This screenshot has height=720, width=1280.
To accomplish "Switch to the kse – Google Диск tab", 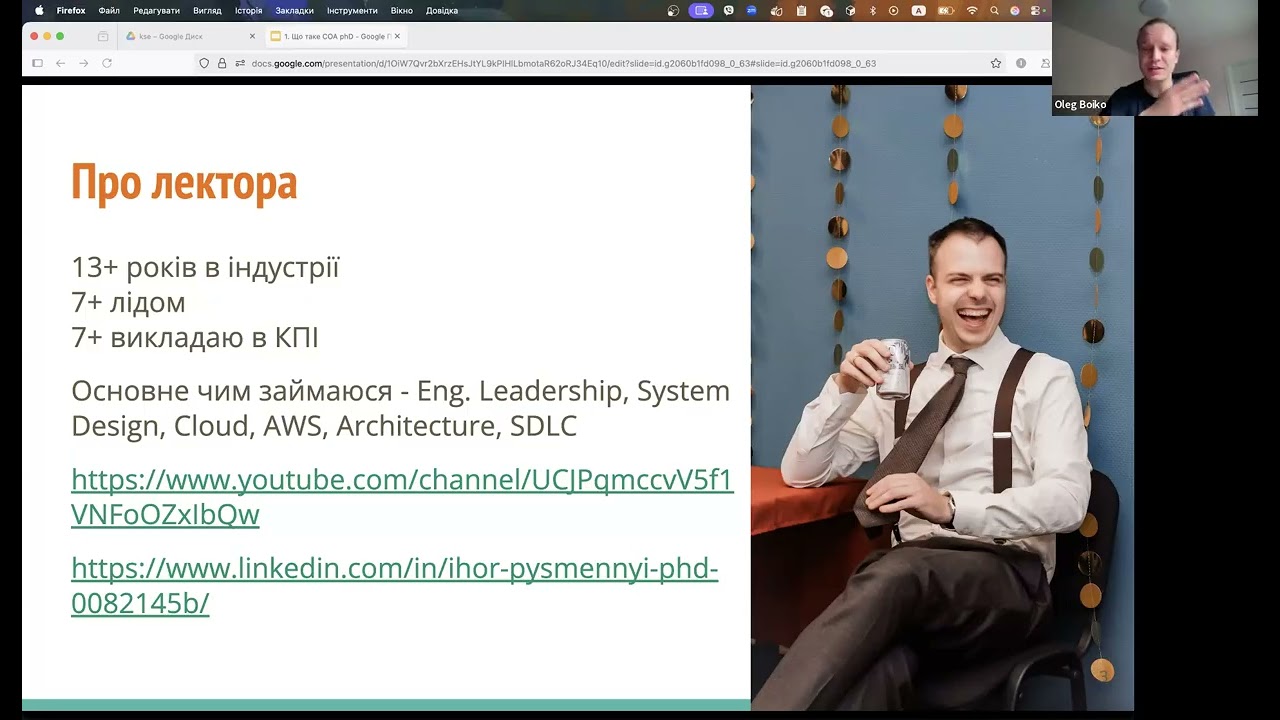I will tap(190, 36).
